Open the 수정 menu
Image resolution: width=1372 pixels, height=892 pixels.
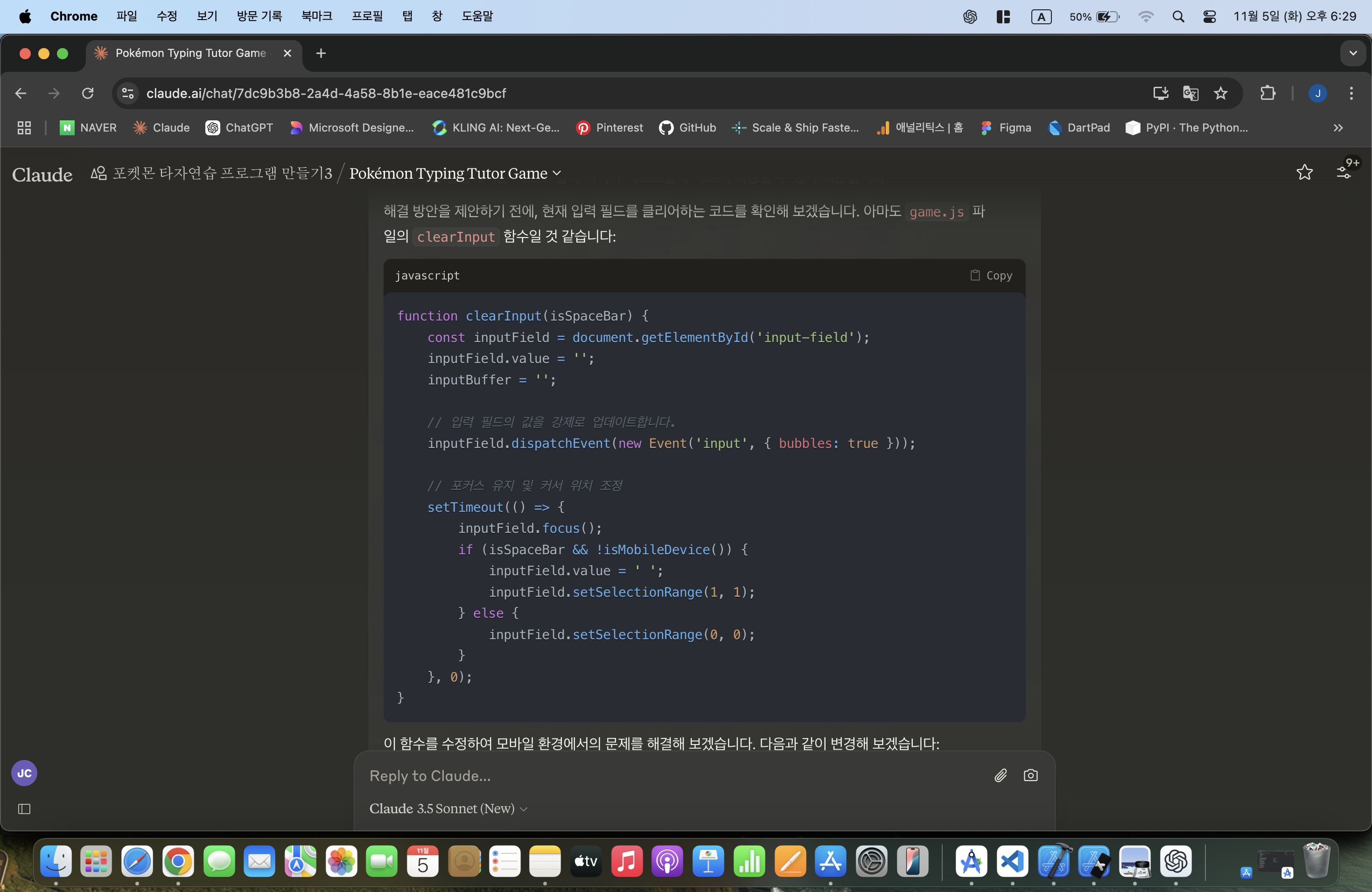[x=167, y=16]
